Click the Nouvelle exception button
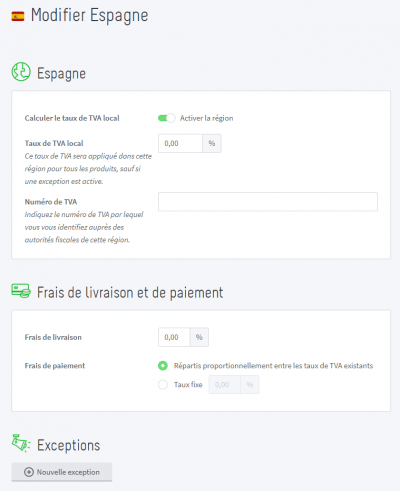Image resolution: width=400 pixels, height=491 pixels. pos(62,472)
